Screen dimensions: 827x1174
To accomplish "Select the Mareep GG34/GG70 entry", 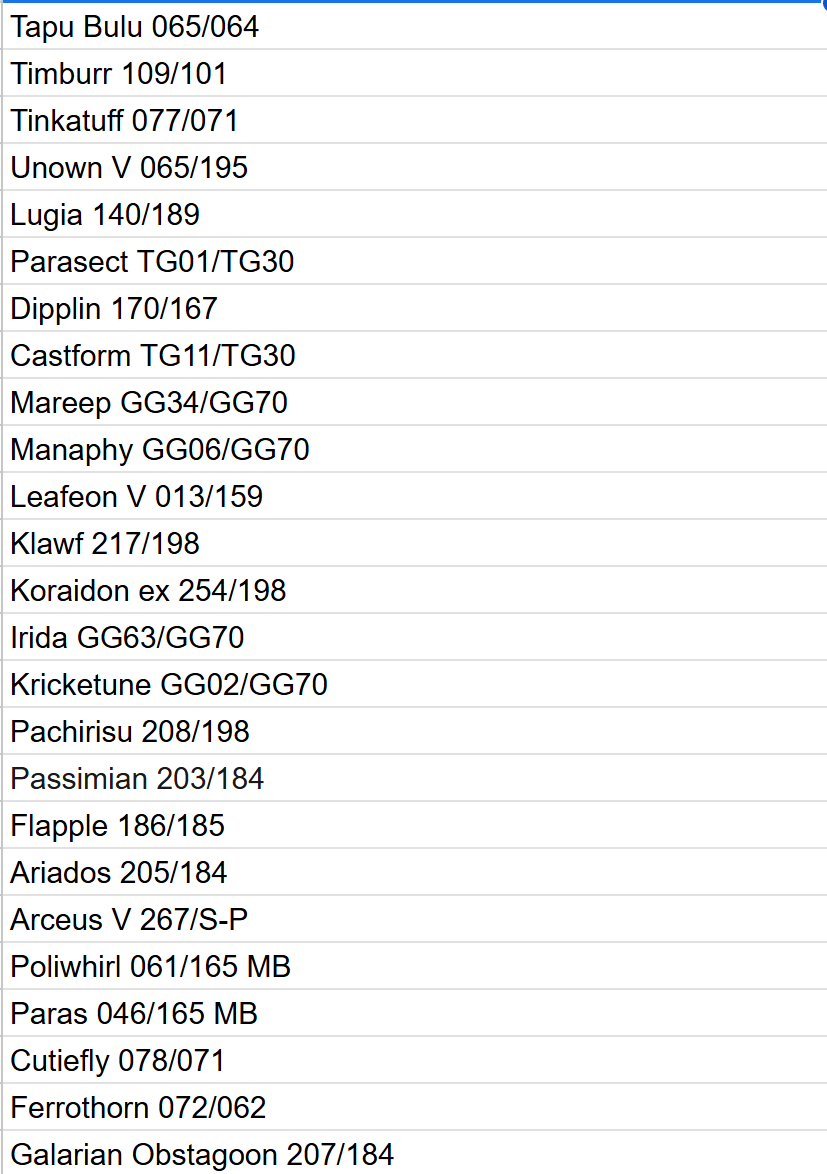I will [x=149, y=403].
